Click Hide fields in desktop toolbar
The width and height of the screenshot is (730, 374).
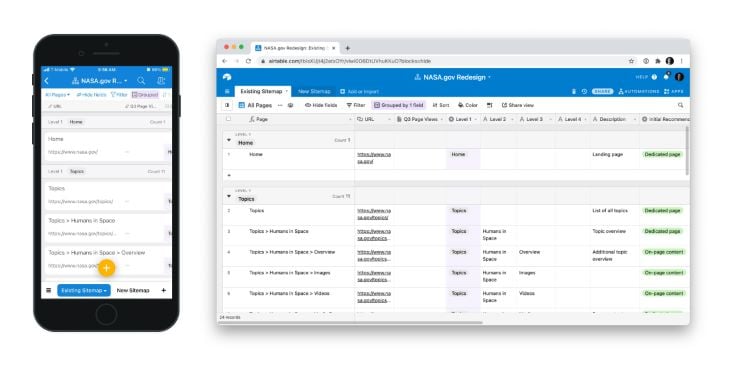click(x=321, y=105)
